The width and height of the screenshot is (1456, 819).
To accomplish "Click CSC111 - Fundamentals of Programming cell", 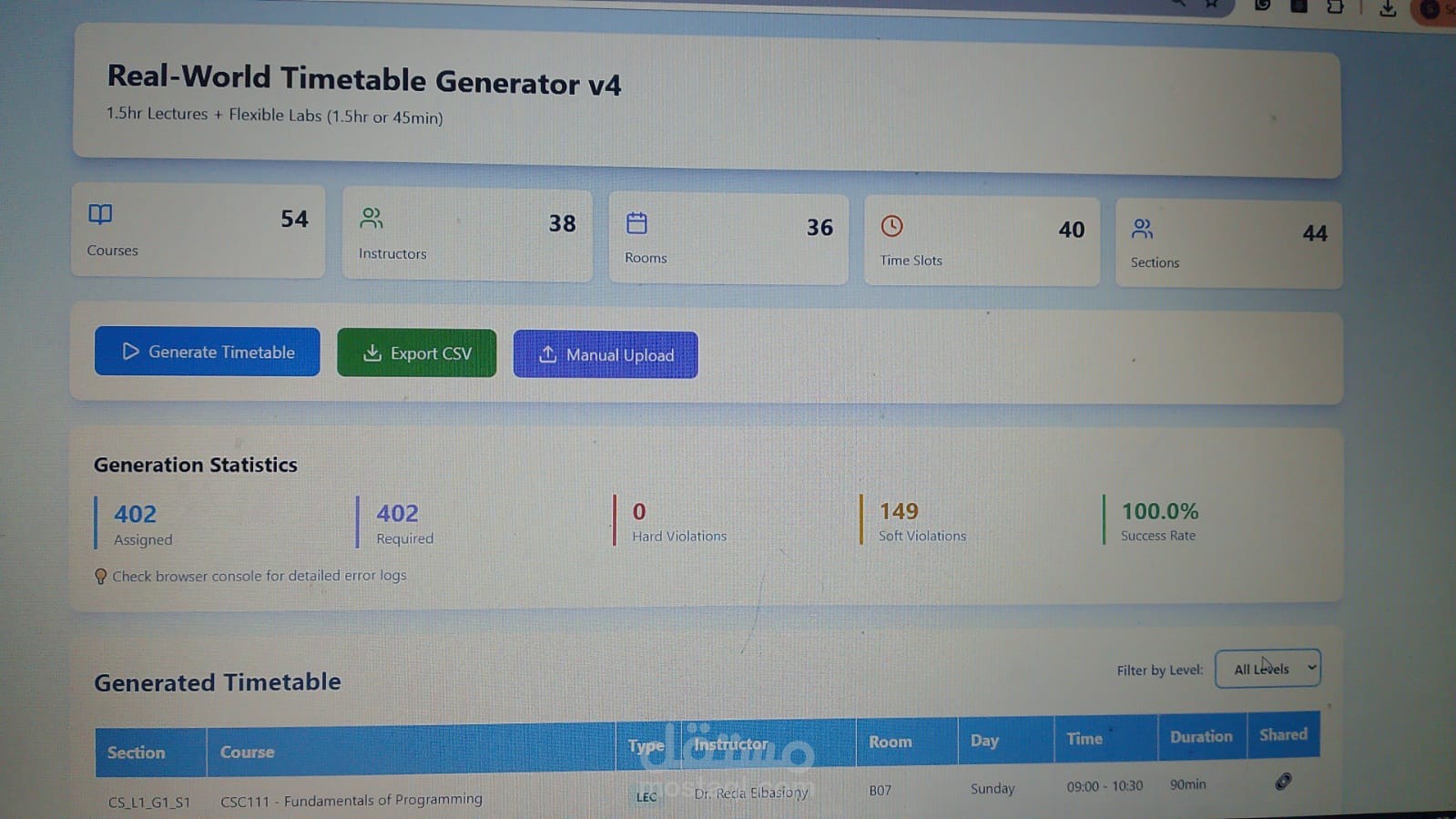I will tap(351, 800).
